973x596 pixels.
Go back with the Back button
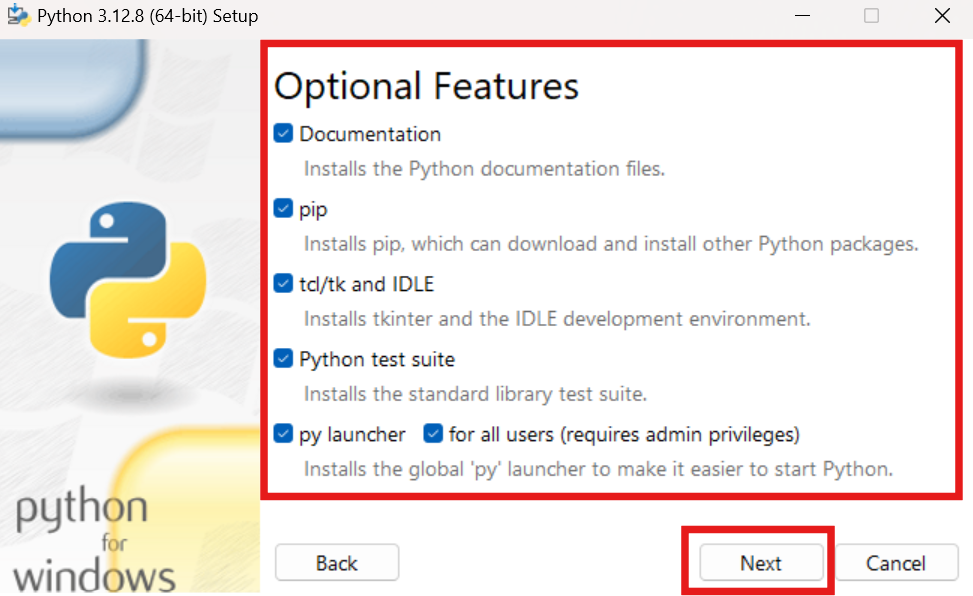point(337,563)
